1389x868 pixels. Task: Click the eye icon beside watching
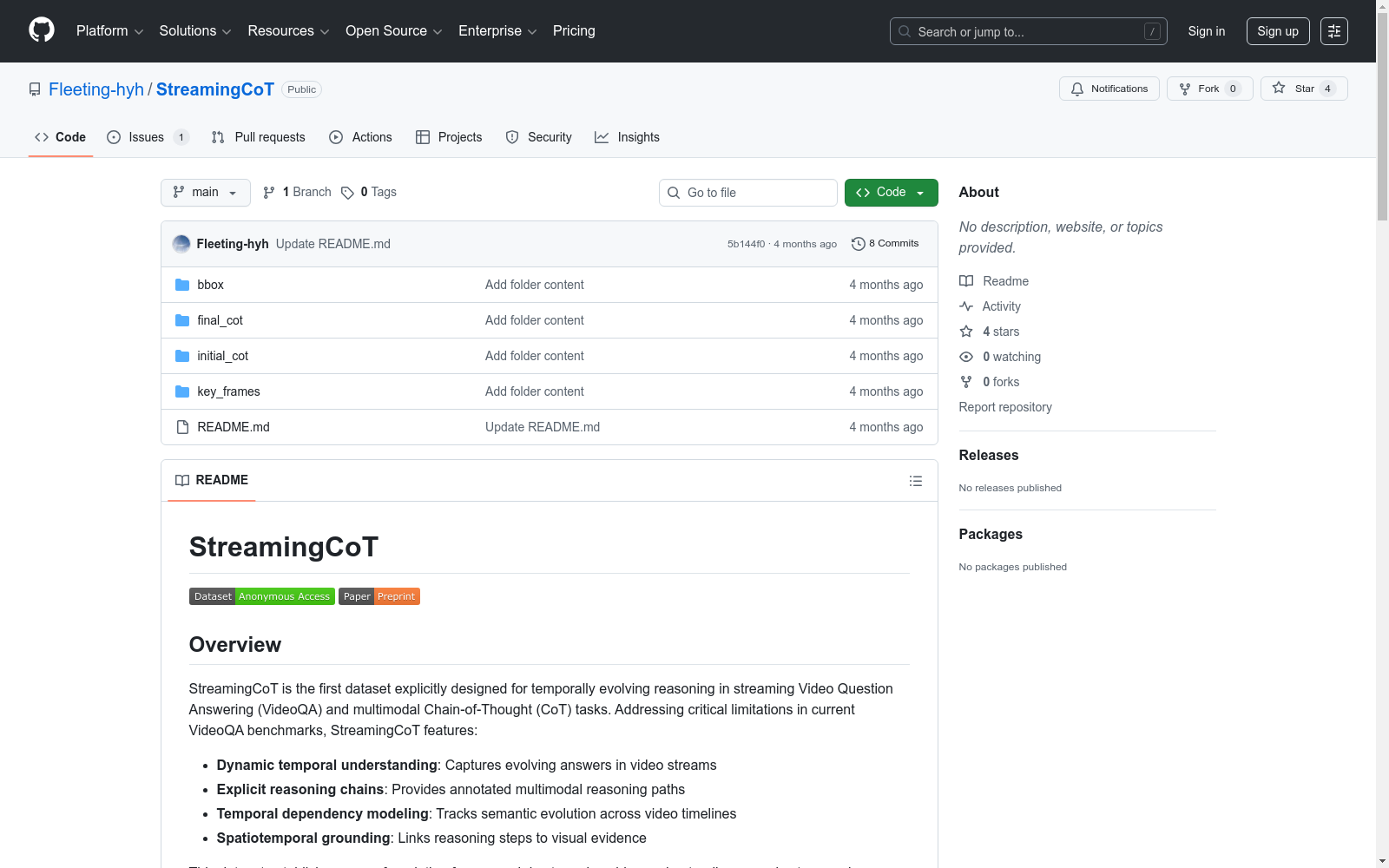[966, 357]
